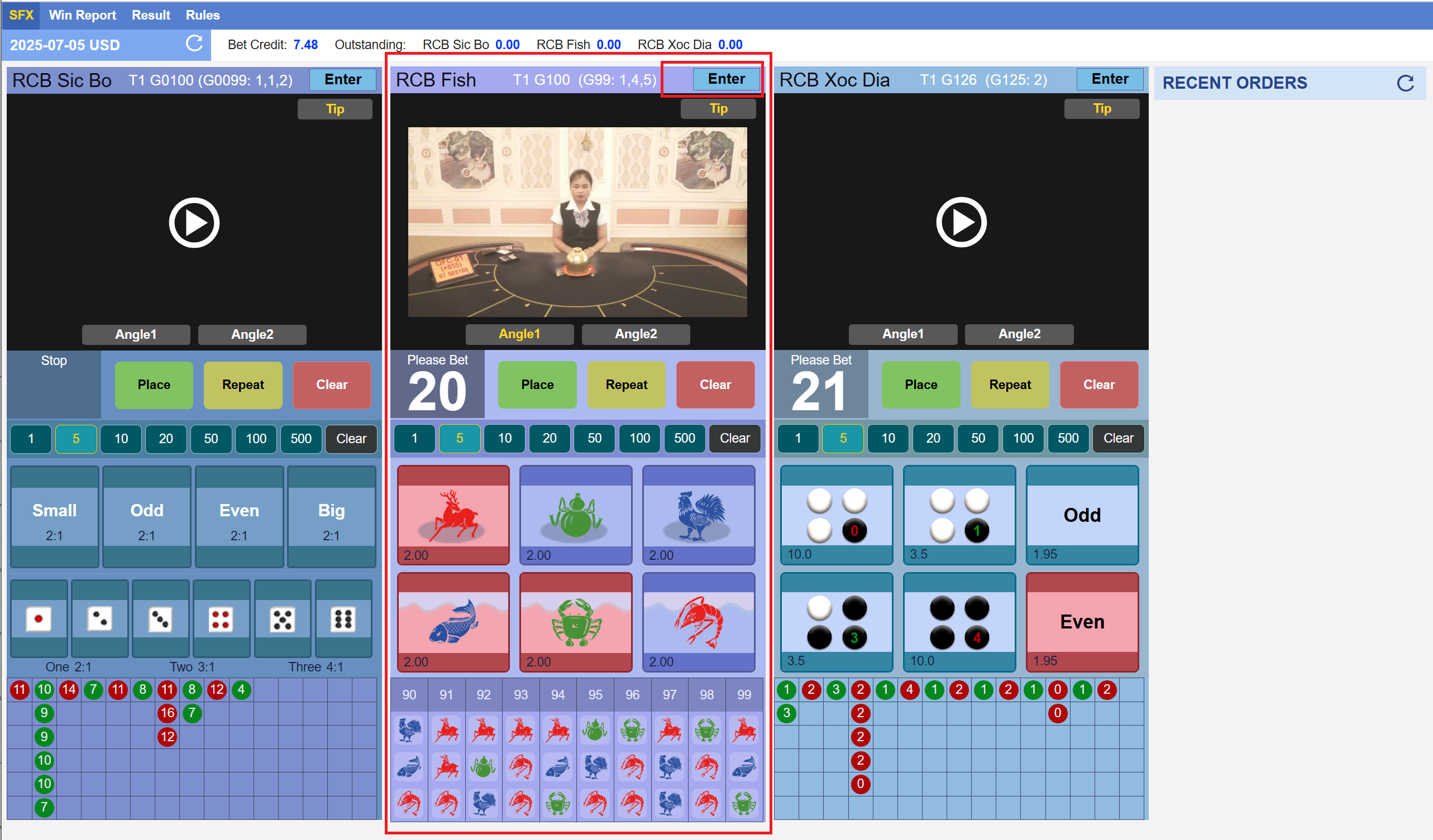
Task: Click Enter on RCB Fish
Action: pyautogui.click(x=726, y=79)
